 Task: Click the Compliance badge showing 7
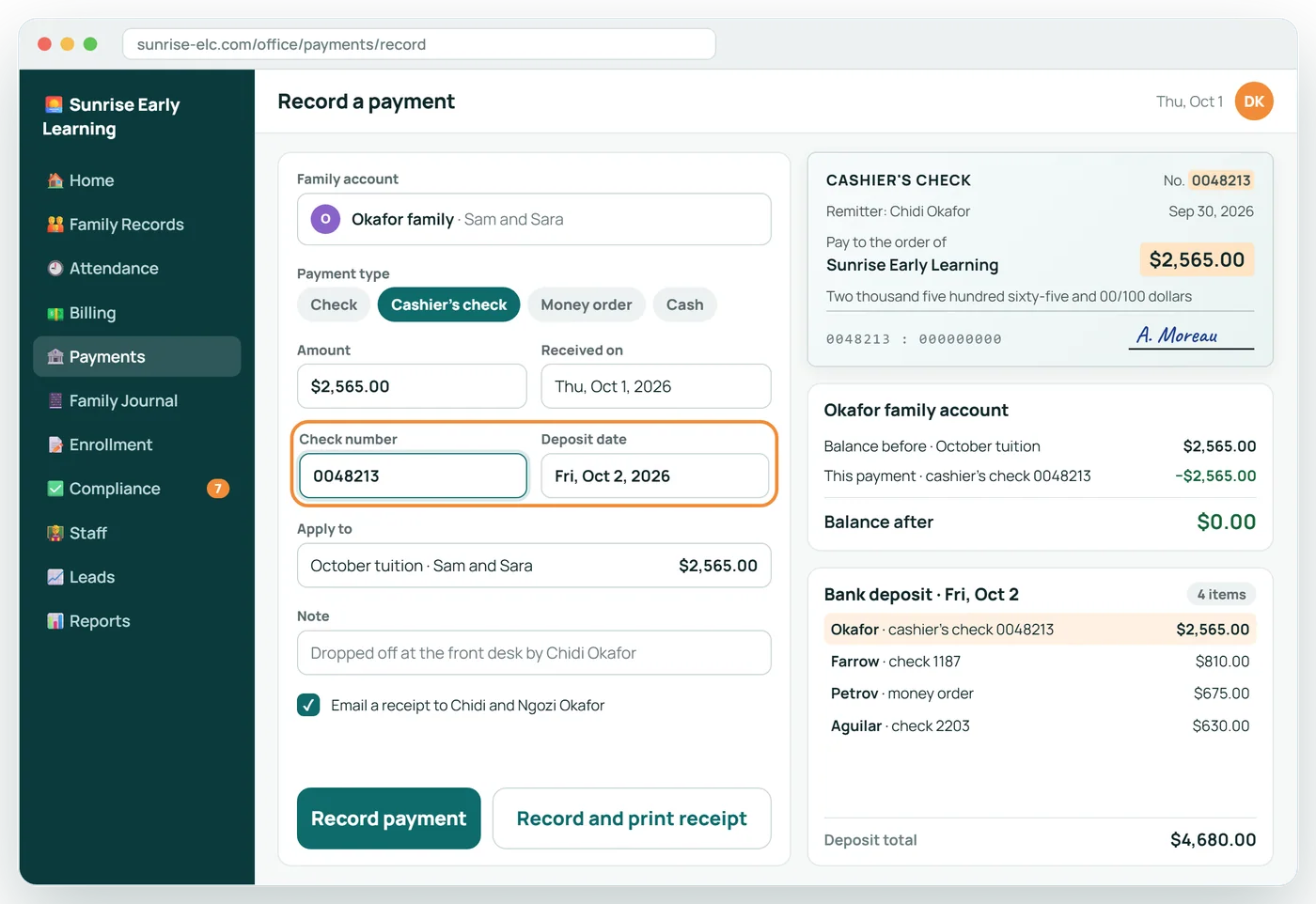(218, 489)
